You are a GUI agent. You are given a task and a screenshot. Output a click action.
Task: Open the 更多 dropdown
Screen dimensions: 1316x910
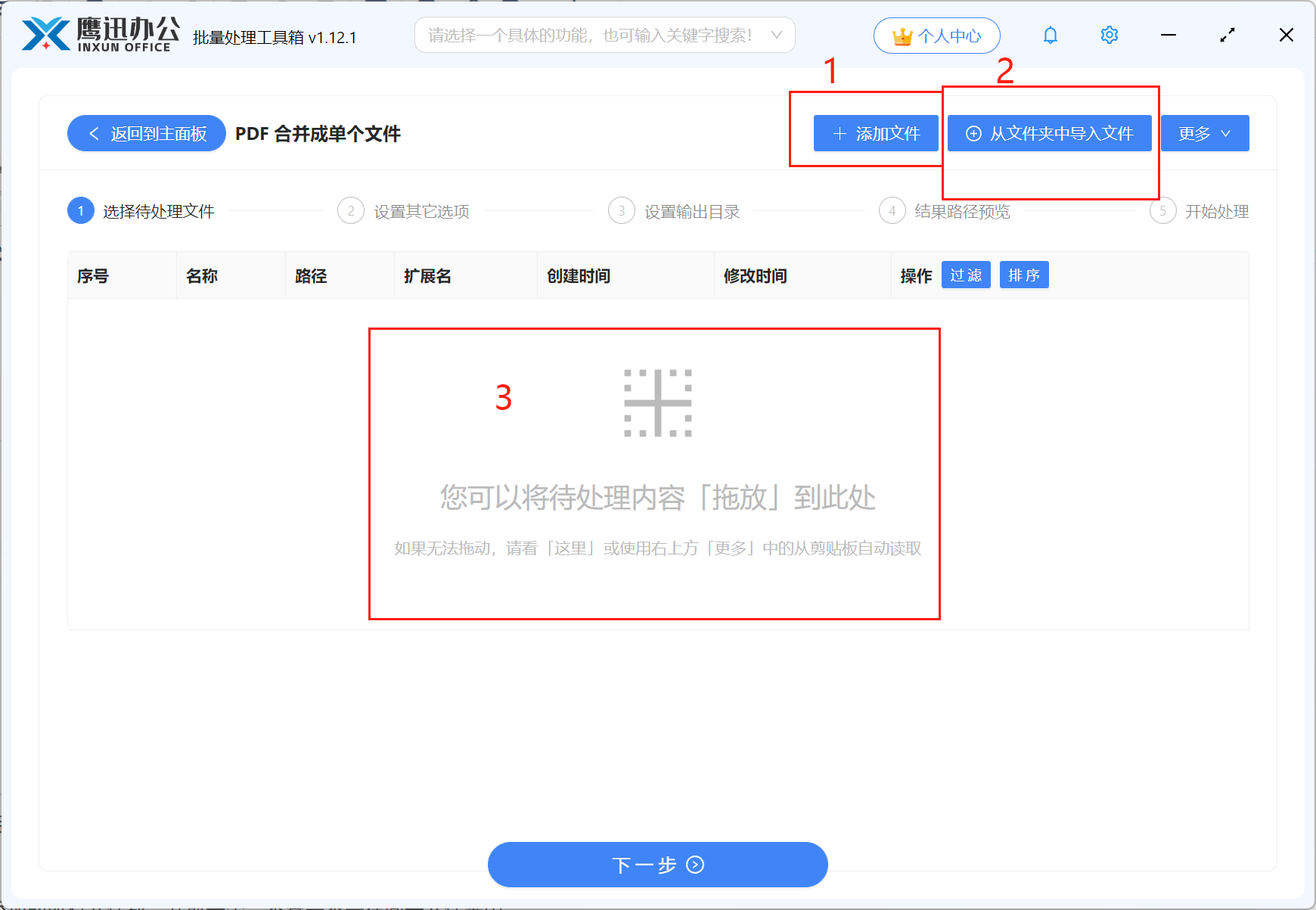1204,133
